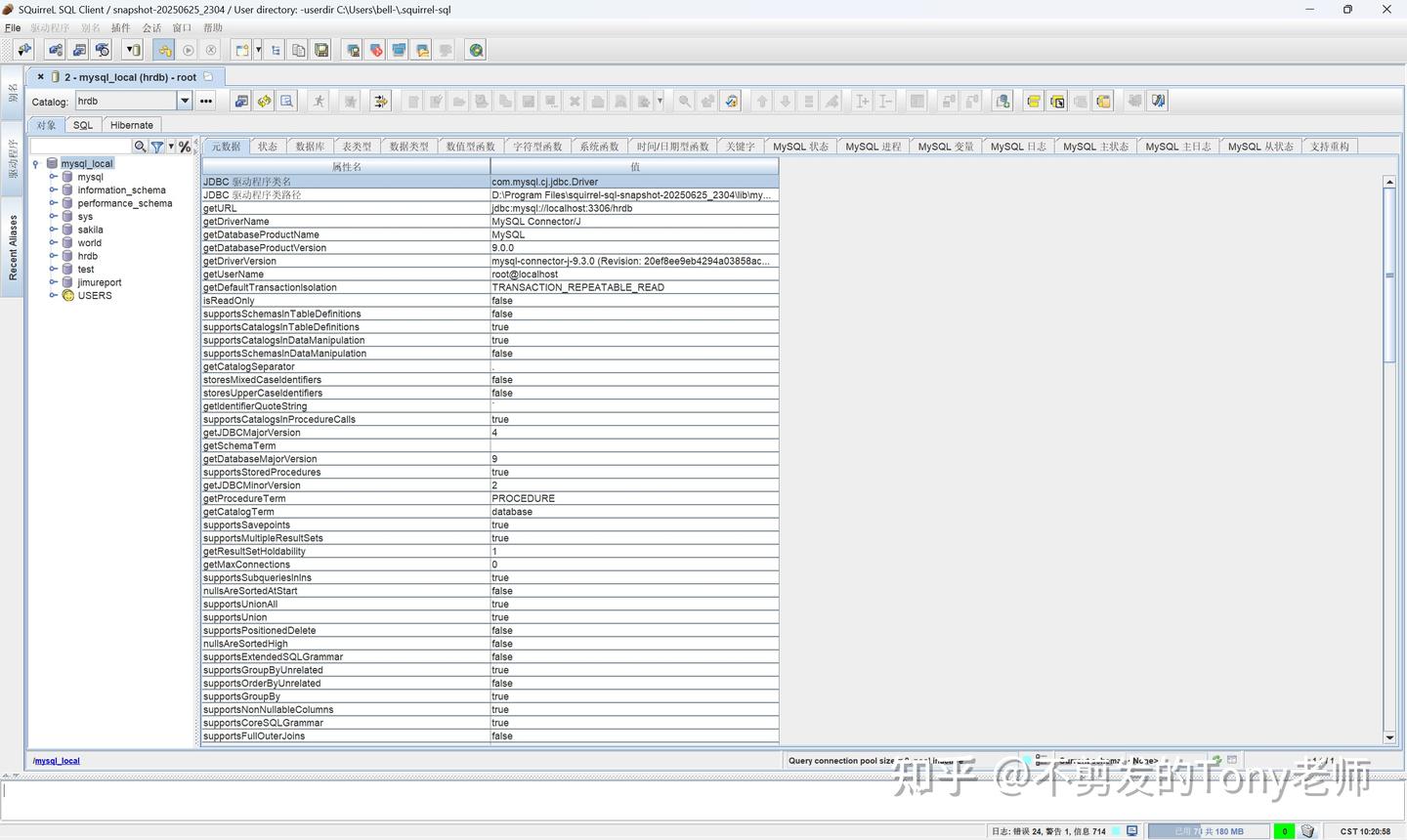Screen dimensions: 1407x840
Task: Open a new session with the connect icon
Action: 23,49
